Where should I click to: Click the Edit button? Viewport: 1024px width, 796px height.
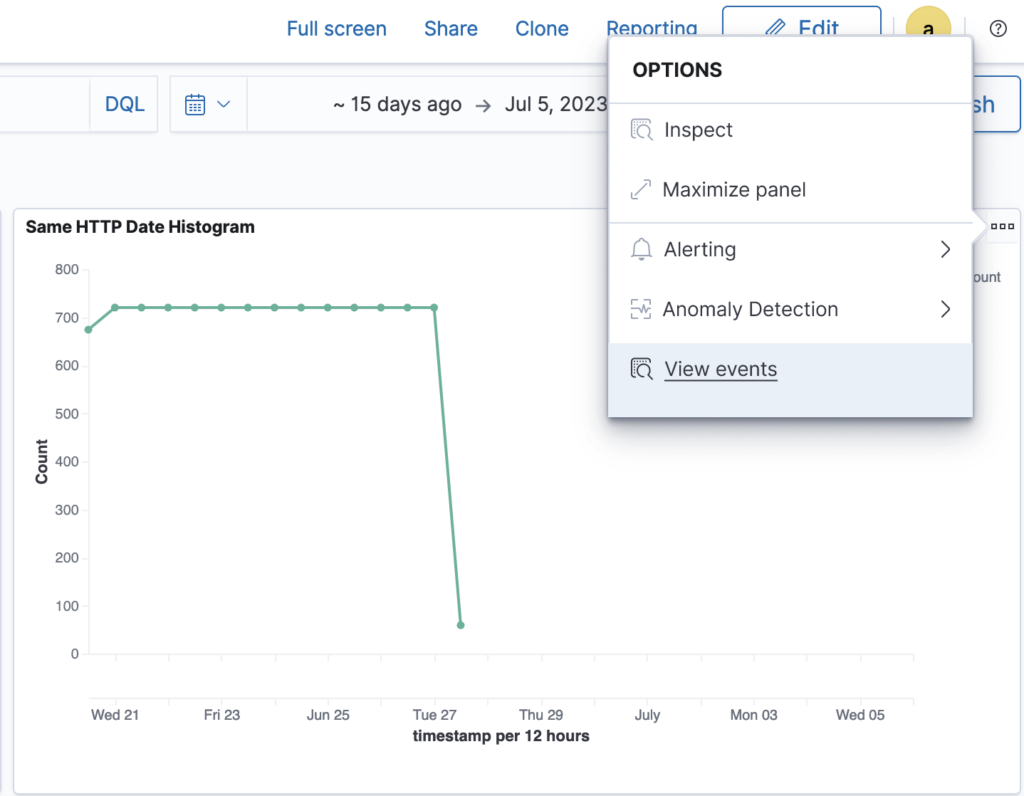pos(801,22)
